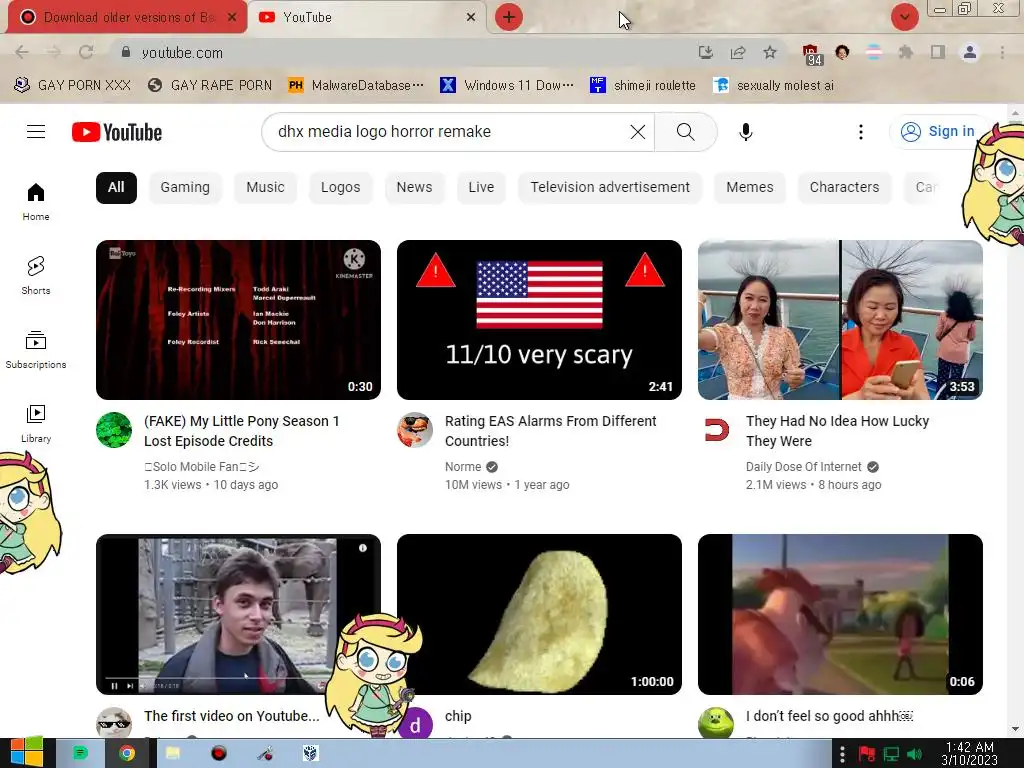This screenshot has height=768, width=1024.
Task: Pause the inline video preview
Action: (x=114, y=686)
